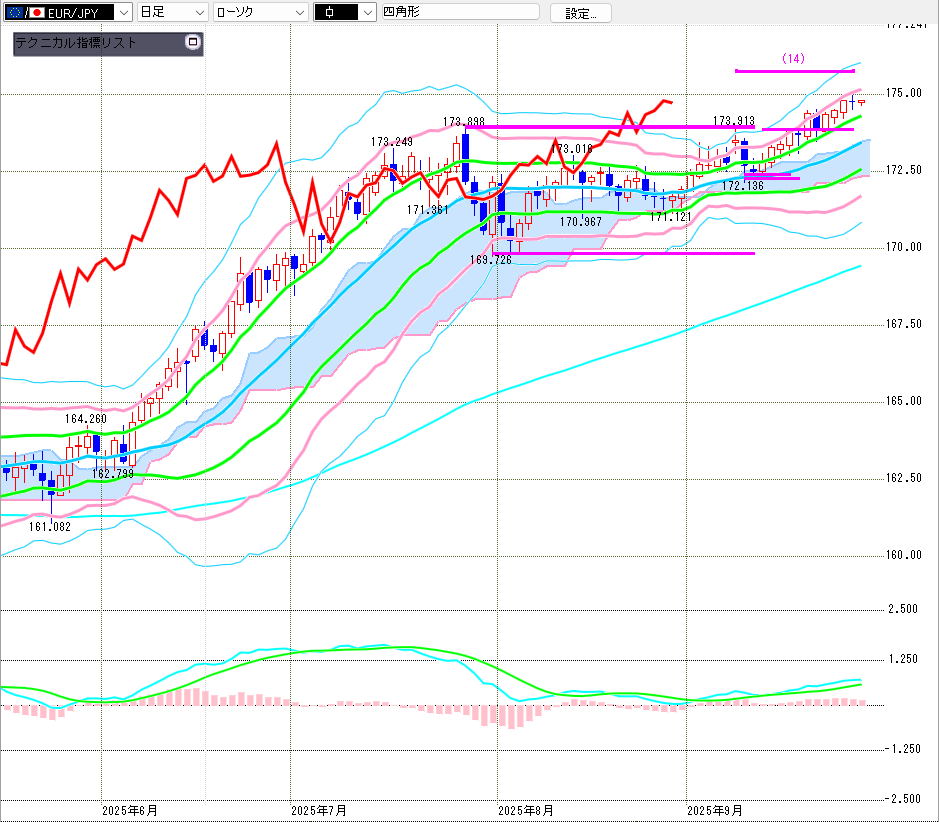Click the 164.260 price label

[x=86, y=419]
